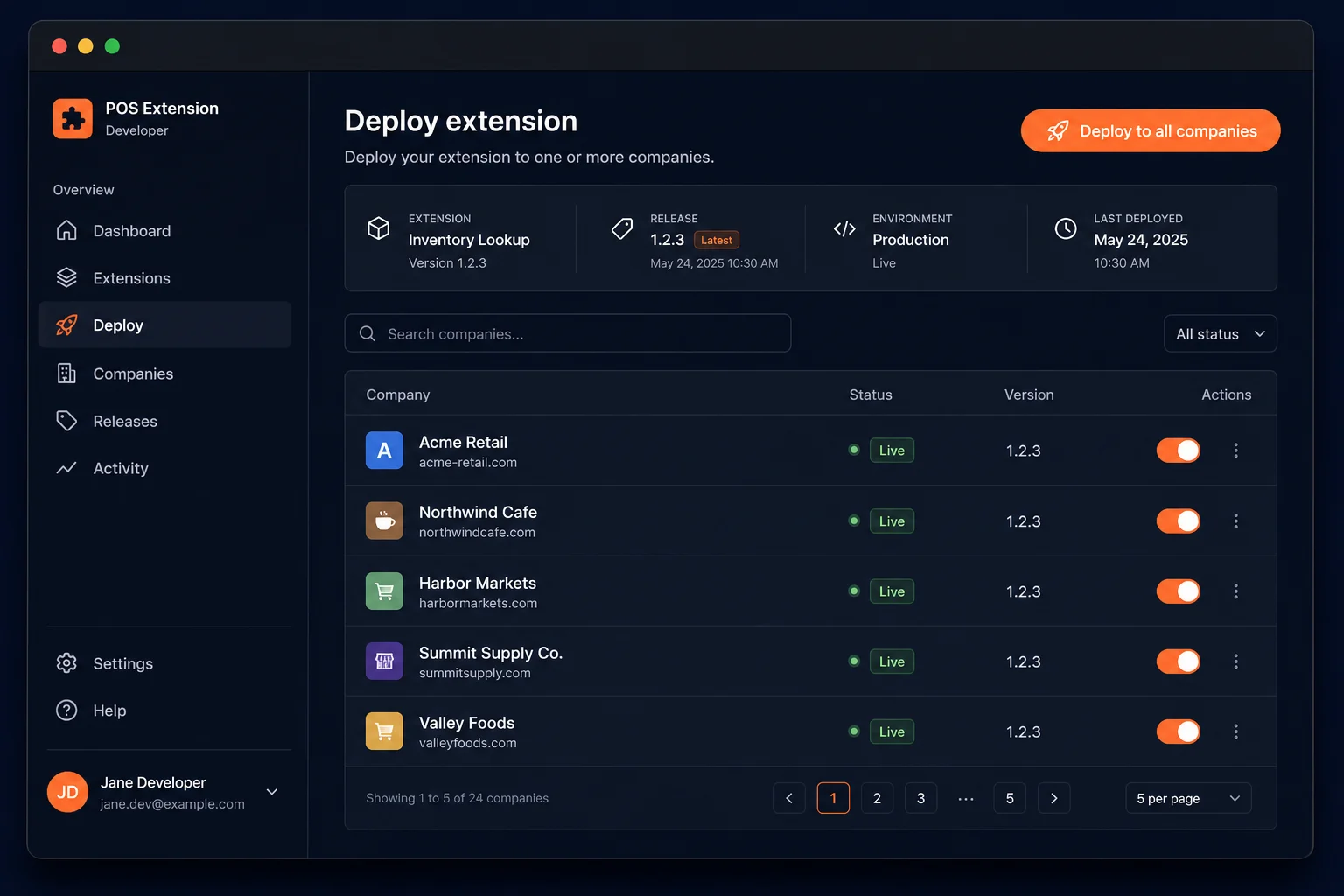Screen dimensions: 1344x896
Task: Click the Status column header
Action: (871, 395)
